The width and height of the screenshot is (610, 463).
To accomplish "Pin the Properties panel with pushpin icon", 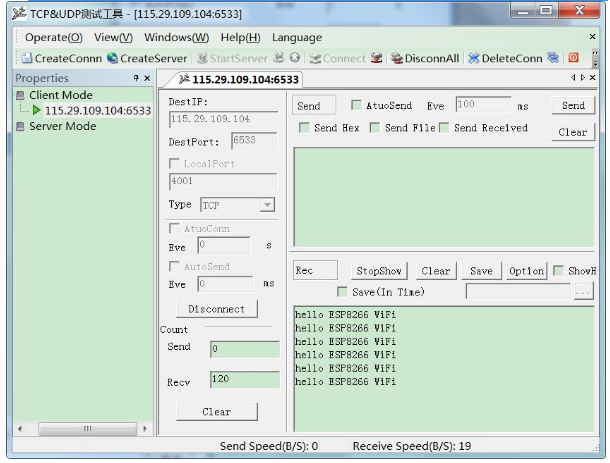I will [x=136, y=78].
